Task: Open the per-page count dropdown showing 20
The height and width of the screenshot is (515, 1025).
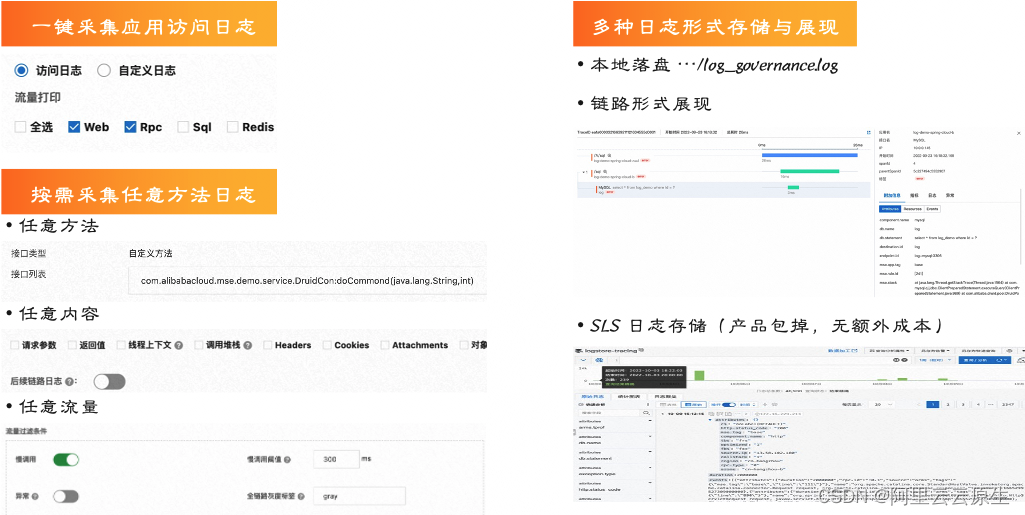Action: pyautogui.click(x=883, y=405)
